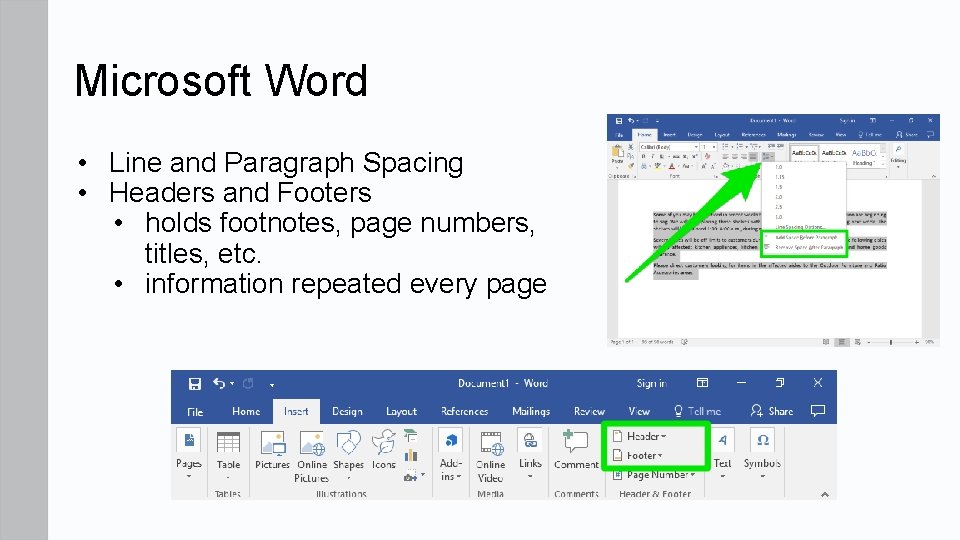
Task: Click the Line and Paragraph Spacing button
Action: click(x=768, y=157)
